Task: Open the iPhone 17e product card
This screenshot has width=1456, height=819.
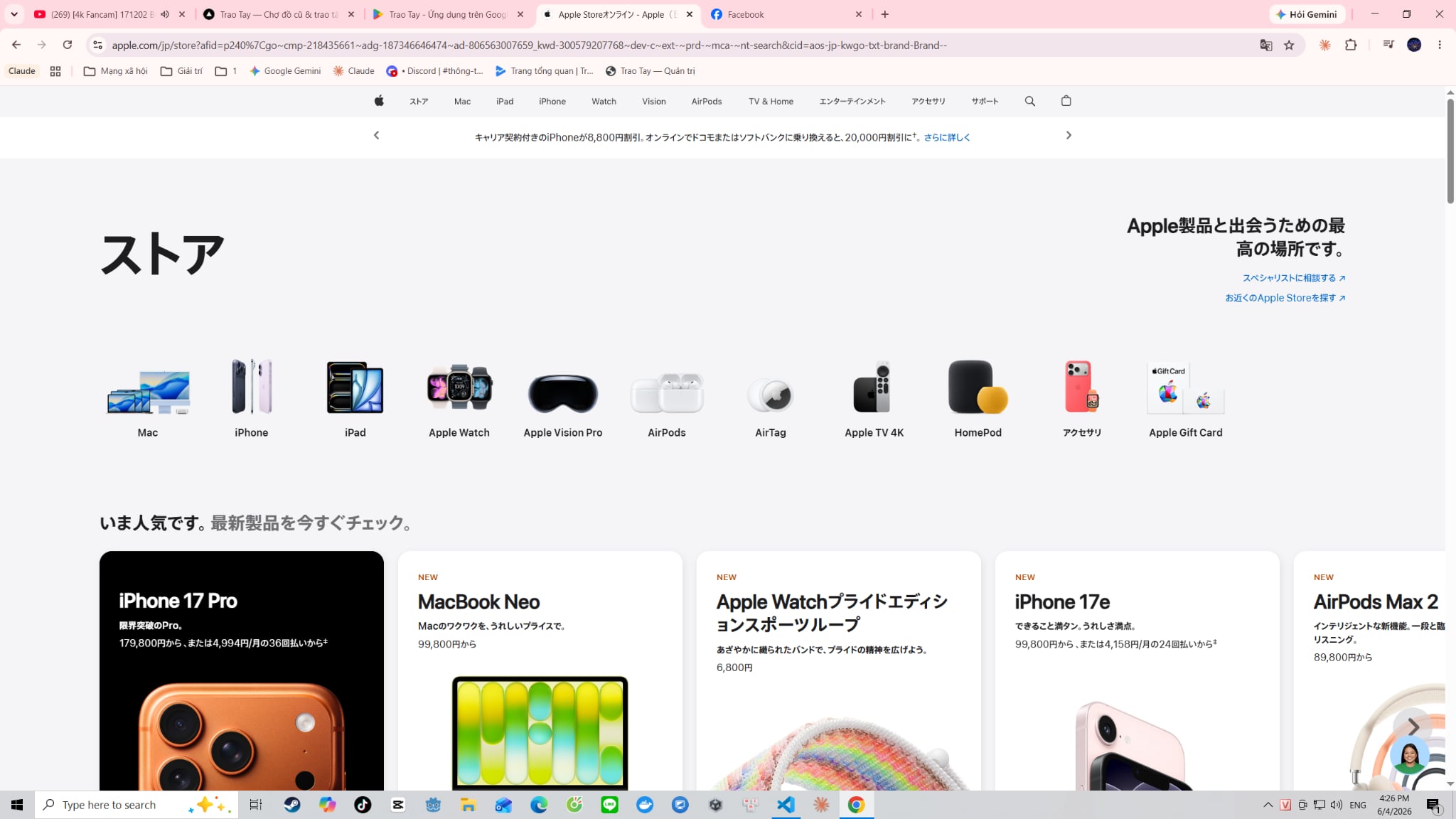Action: click(x=1137, y=670)
